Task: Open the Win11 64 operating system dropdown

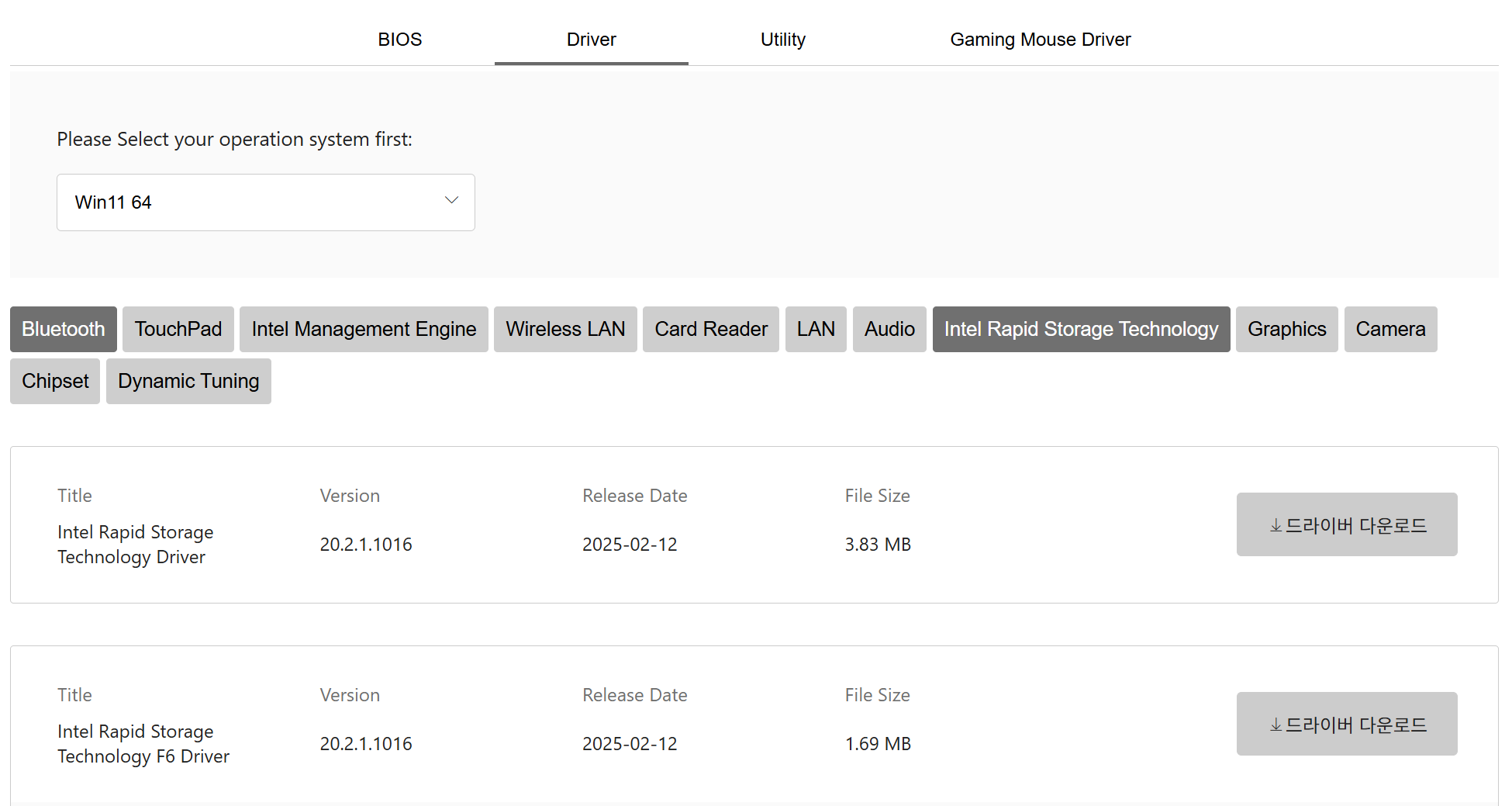Action: pyautogui.click(x=266, y=202)
